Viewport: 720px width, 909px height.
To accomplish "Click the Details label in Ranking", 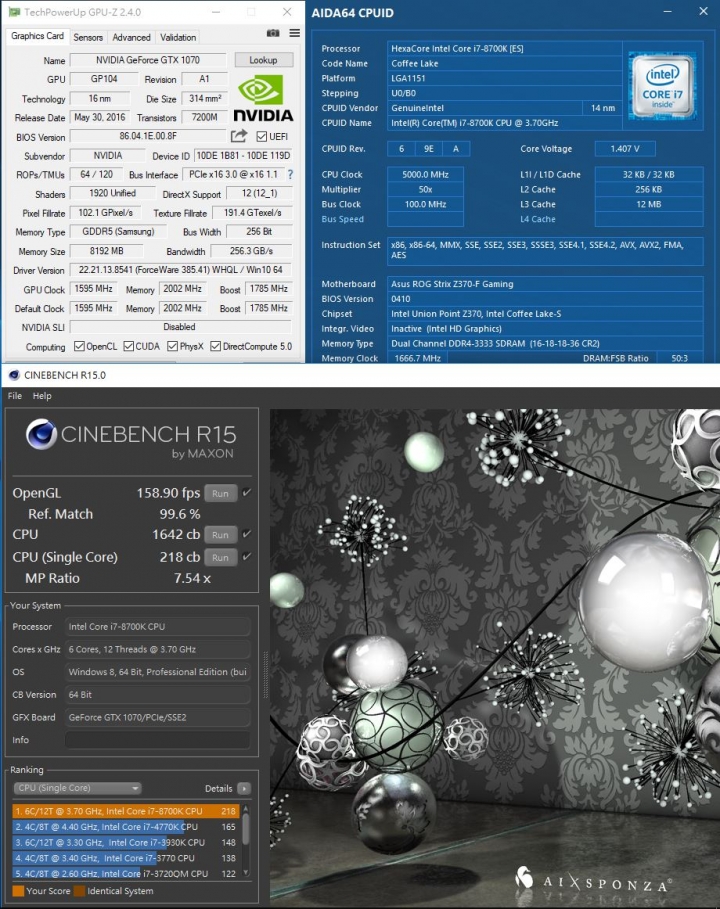I will coord(219,788).
